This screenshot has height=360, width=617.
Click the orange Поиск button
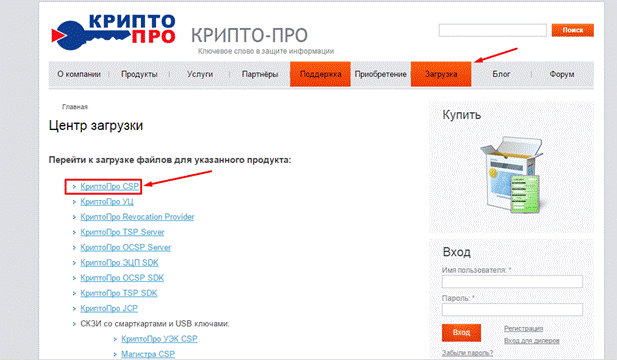573,30
